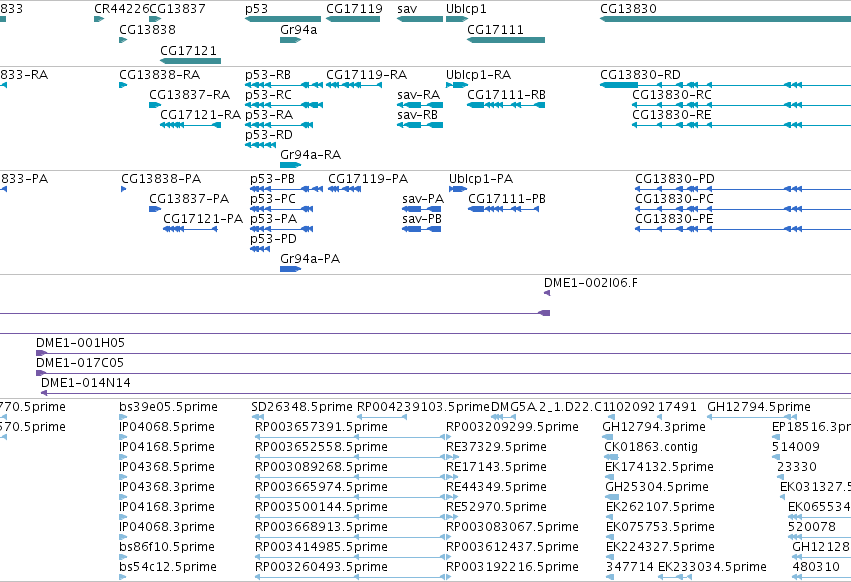Open the RE44349.5prime EST label
Screen dimensions: 851x582
(496, 487)
